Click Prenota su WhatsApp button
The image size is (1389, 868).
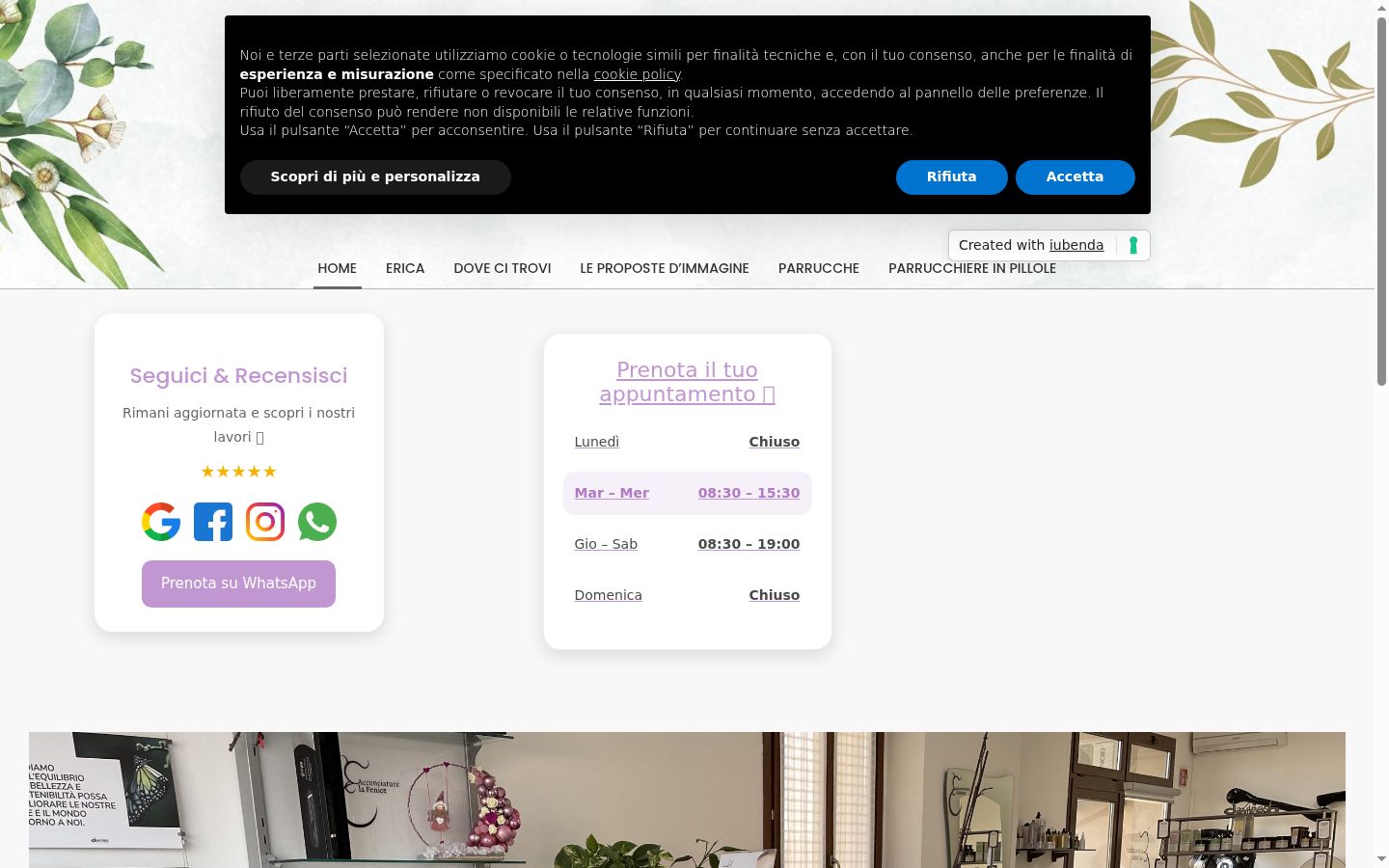click(238, 583)
